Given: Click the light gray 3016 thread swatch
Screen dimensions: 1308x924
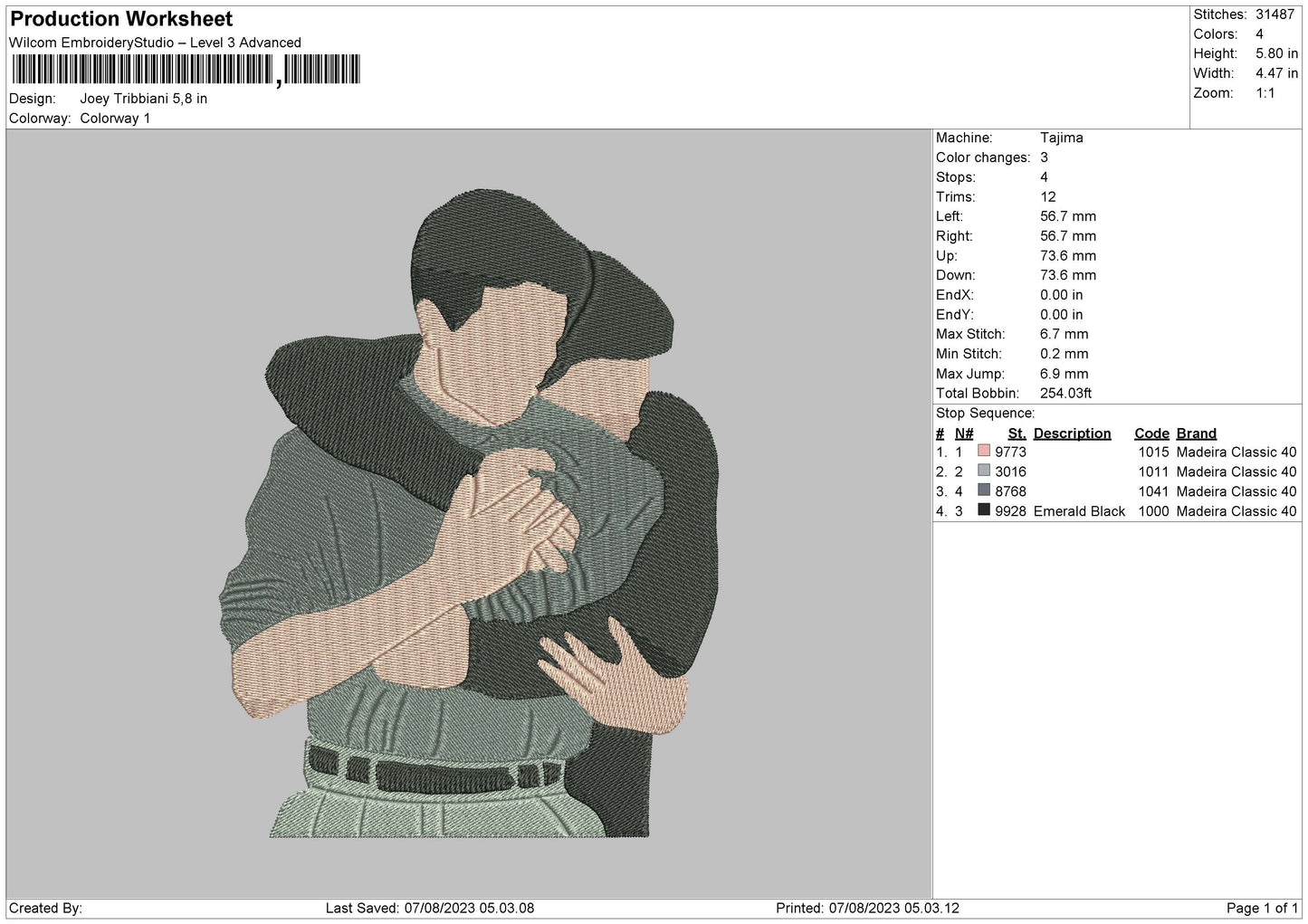Looking at the screenshot, I should (984, 471).
